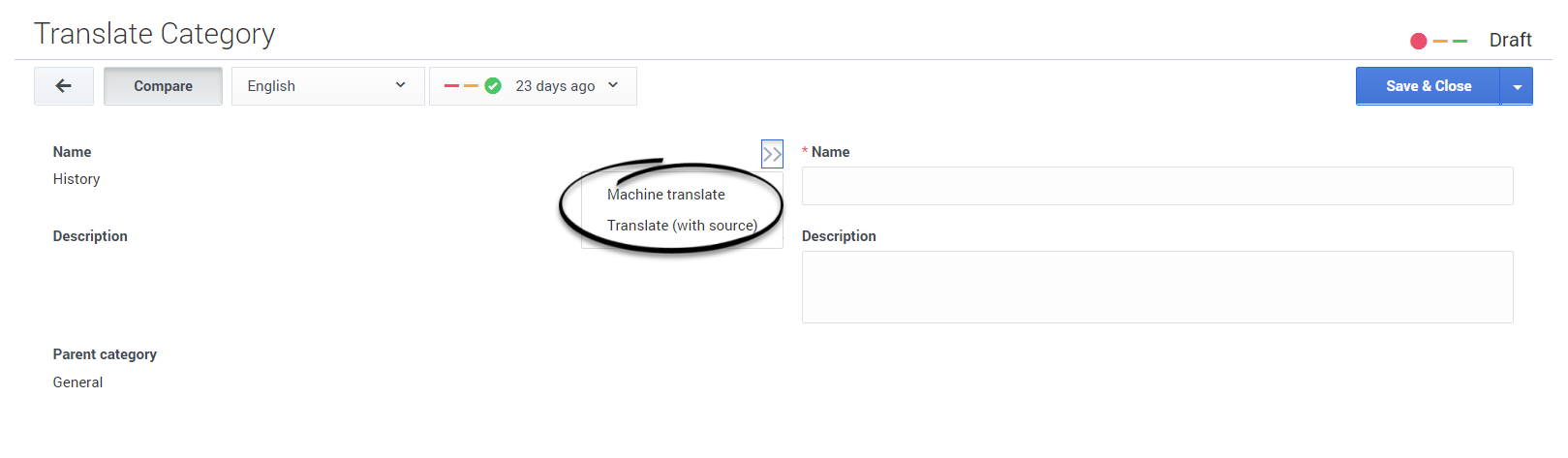Choose Machine translate from the menu
This screenshot has width=1568, height=458.
[x=666, y=195]
